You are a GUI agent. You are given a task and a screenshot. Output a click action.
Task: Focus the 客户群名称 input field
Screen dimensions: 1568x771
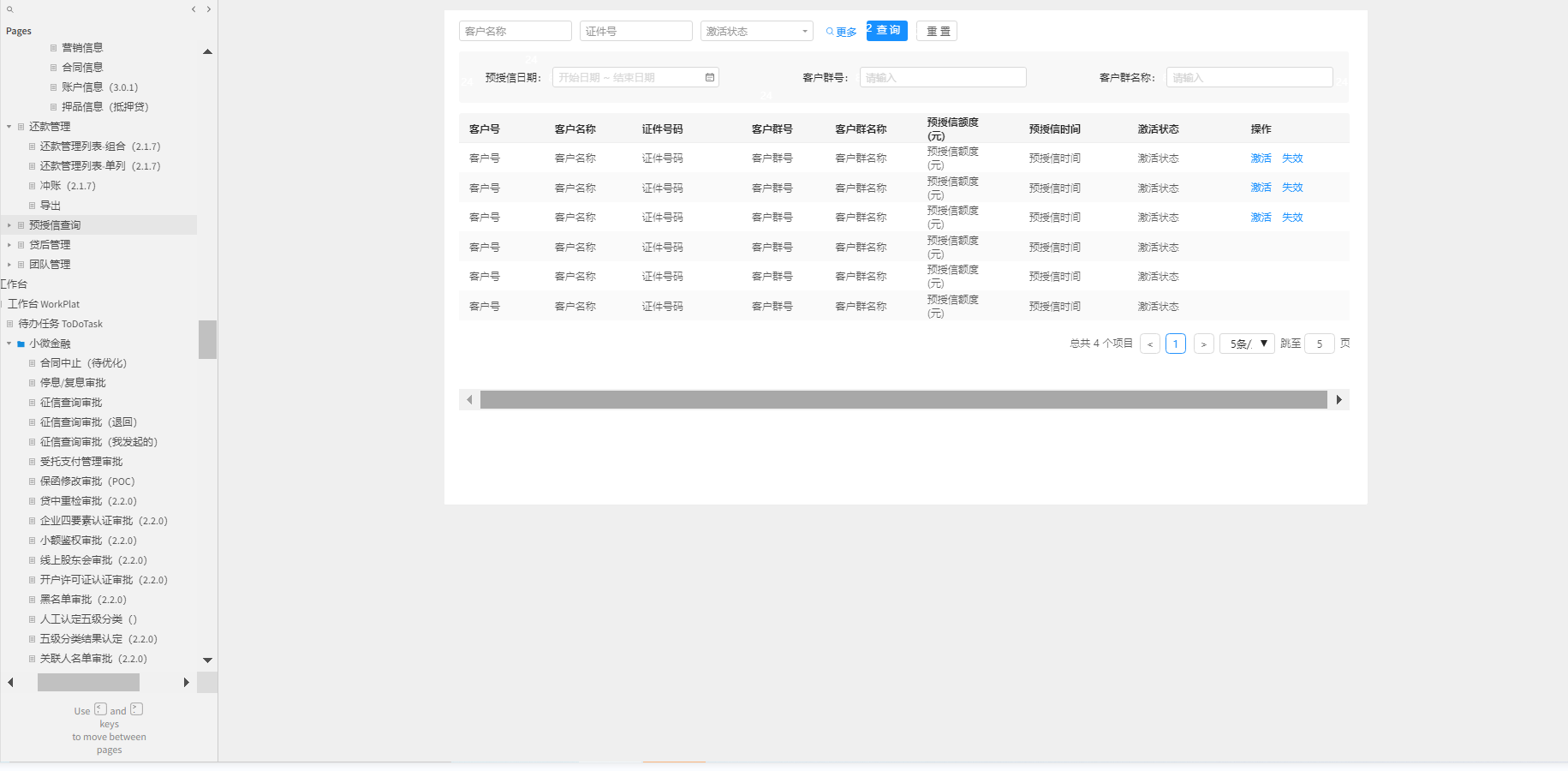click(1249, 77)
